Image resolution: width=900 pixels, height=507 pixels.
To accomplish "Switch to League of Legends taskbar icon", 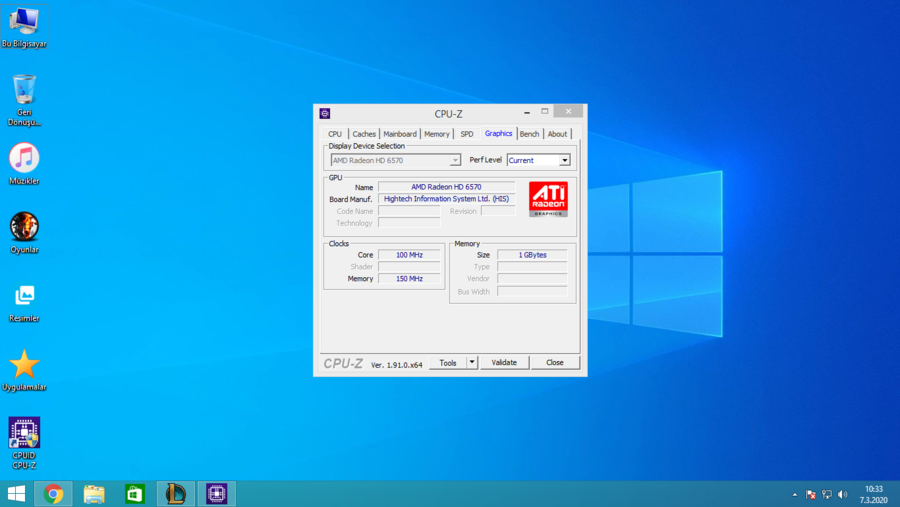I will coord(176,494).
